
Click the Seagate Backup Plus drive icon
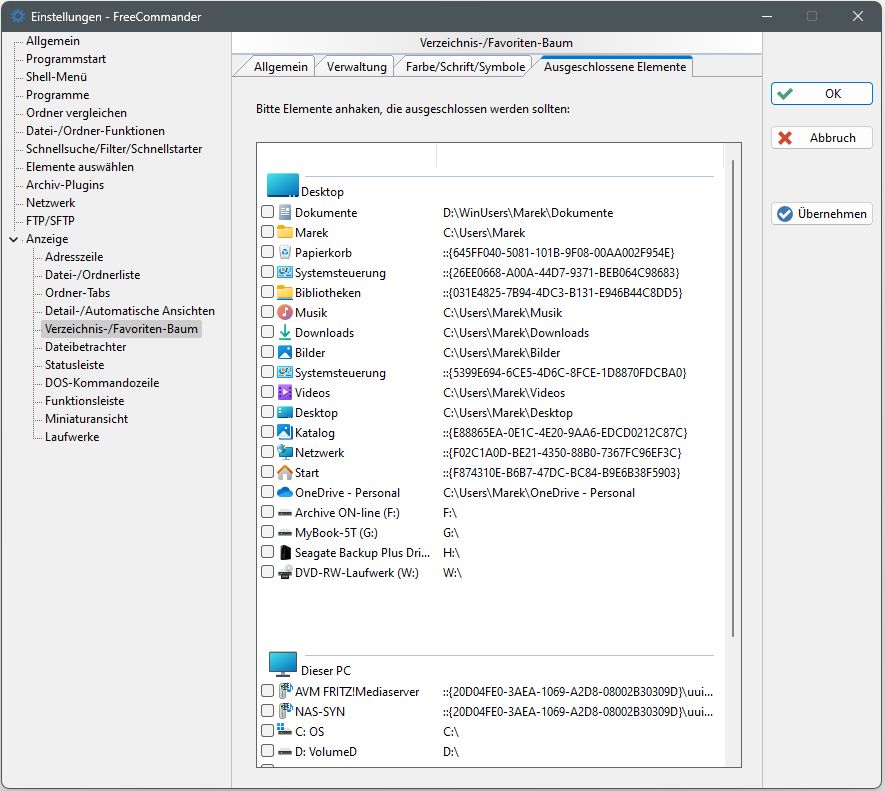point(285,552)
